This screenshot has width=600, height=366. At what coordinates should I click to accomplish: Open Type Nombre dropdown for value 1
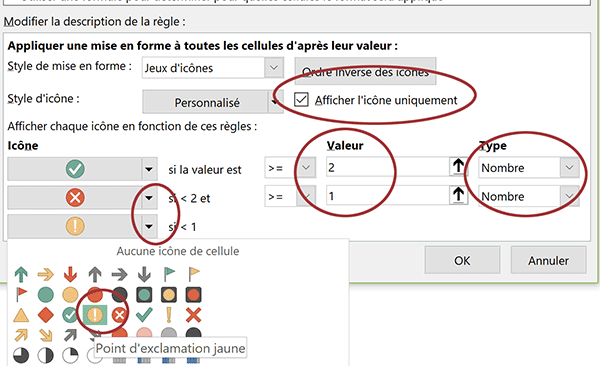click(569, 196)
